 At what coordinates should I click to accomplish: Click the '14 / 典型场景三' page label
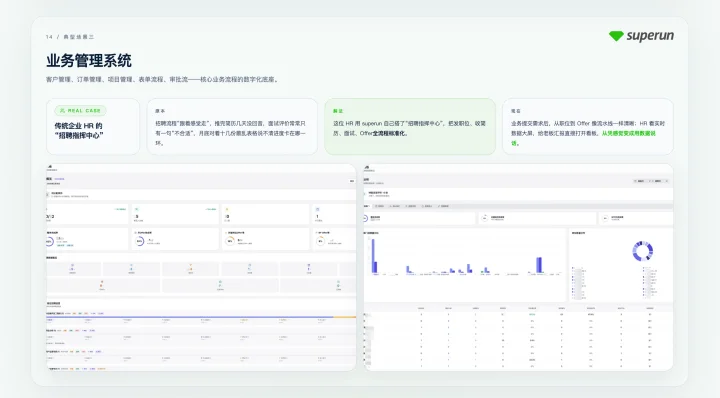click(70, 37)
